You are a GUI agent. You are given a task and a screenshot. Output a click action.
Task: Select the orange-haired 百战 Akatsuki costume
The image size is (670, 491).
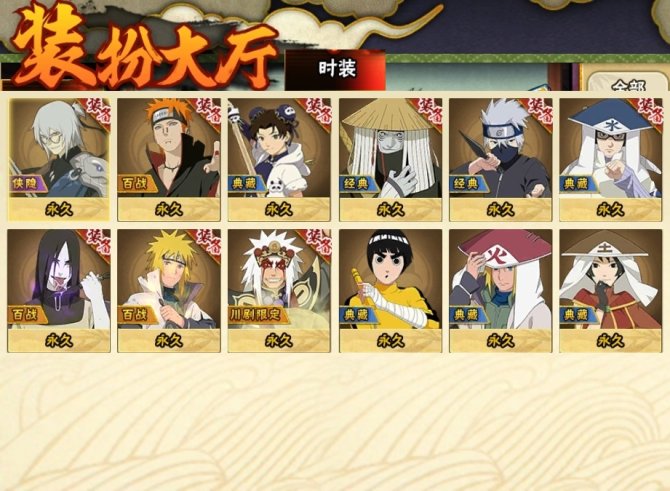click(169, 159)
